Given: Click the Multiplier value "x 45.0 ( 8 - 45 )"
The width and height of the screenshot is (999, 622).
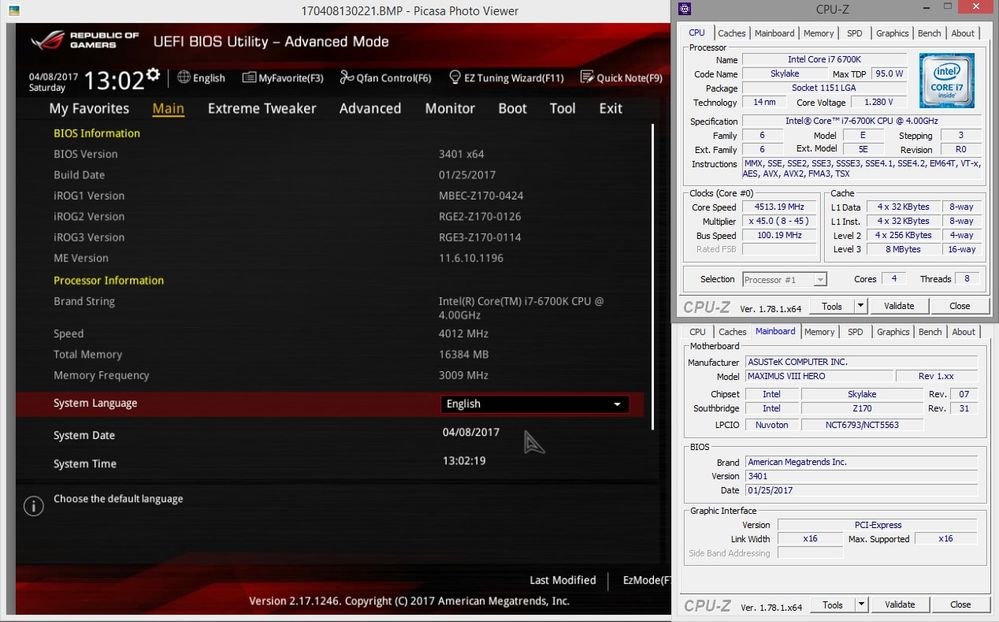Looking at the screenshot, I should (779, 221).
